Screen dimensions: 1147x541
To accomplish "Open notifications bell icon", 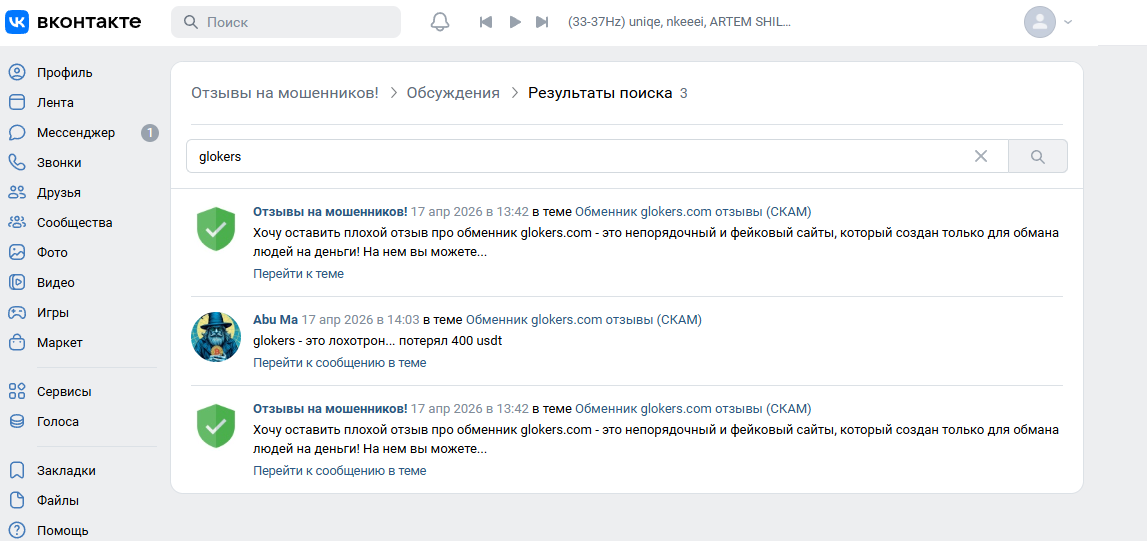I will tap(440, 22).
